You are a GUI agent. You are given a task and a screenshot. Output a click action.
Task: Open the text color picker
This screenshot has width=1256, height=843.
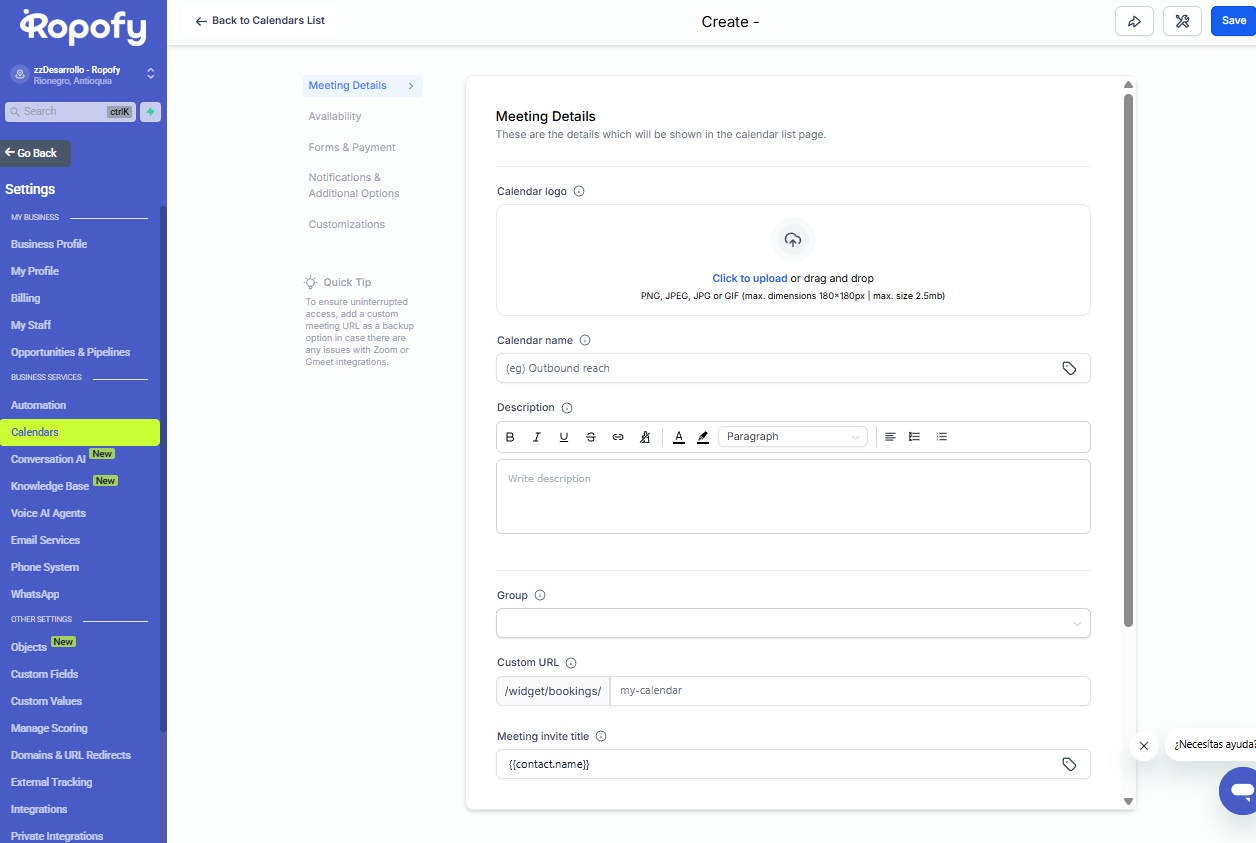pos(678,437)
